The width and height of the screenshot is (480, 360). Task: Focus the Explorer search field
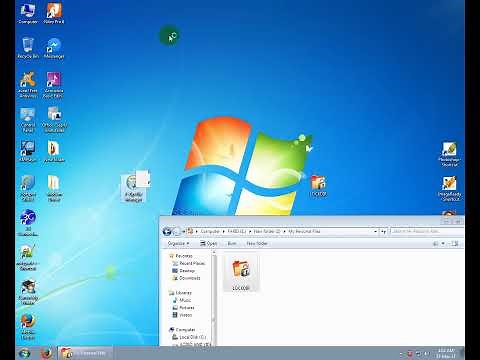point(426,231)
